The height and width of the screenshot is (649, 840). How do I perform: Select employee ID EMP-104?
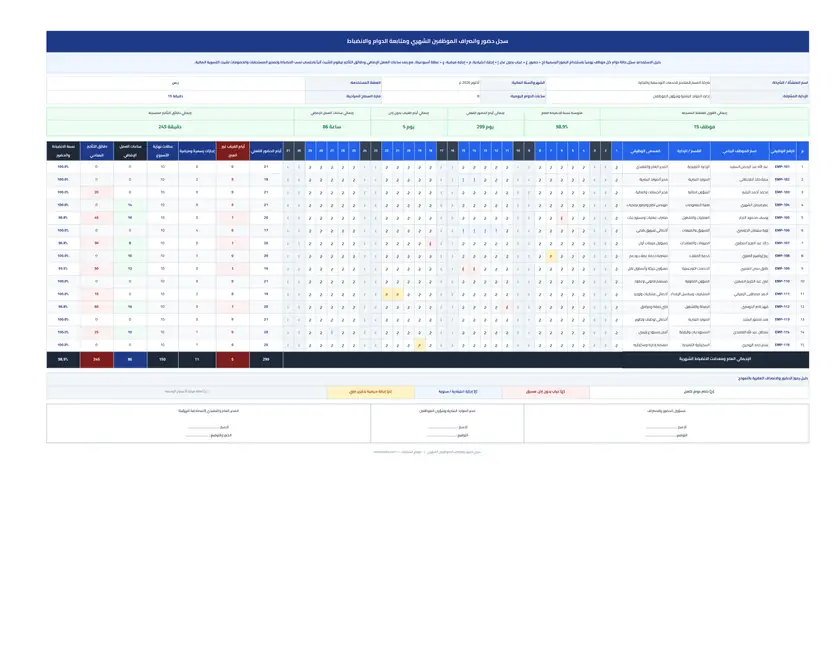point(782,205)
